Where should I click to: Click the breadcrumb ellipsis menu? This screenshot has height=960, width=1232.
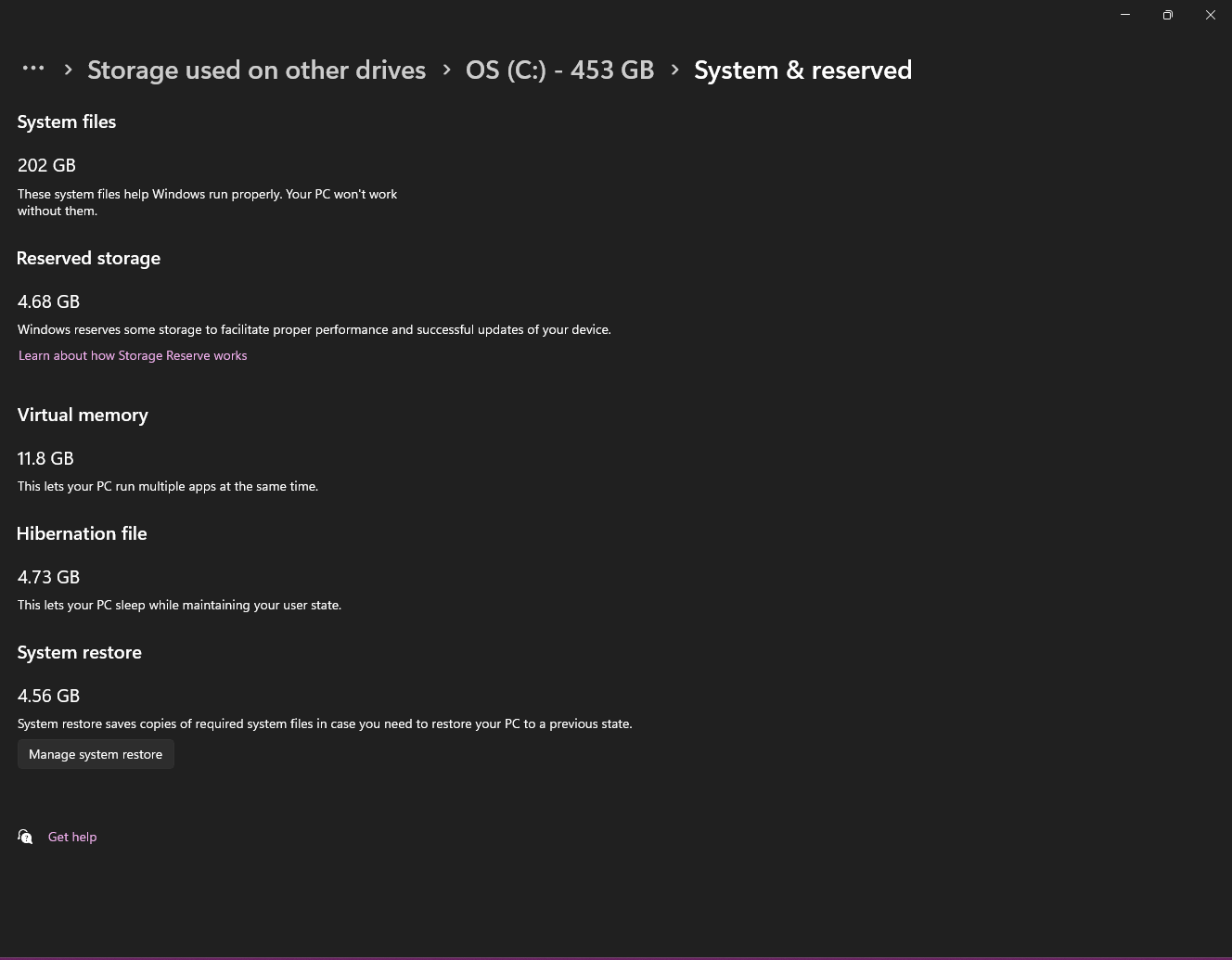[33, 69]
